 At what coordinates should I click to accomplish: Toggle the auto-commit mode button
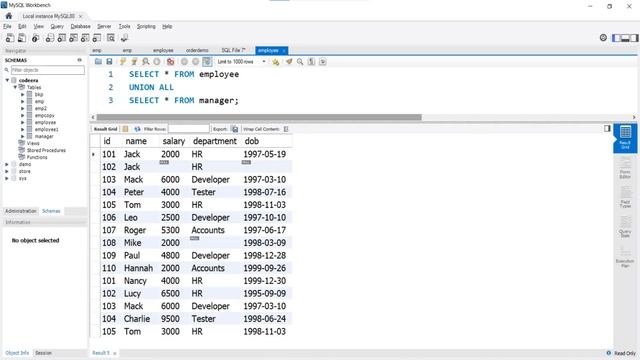[207, 62]
